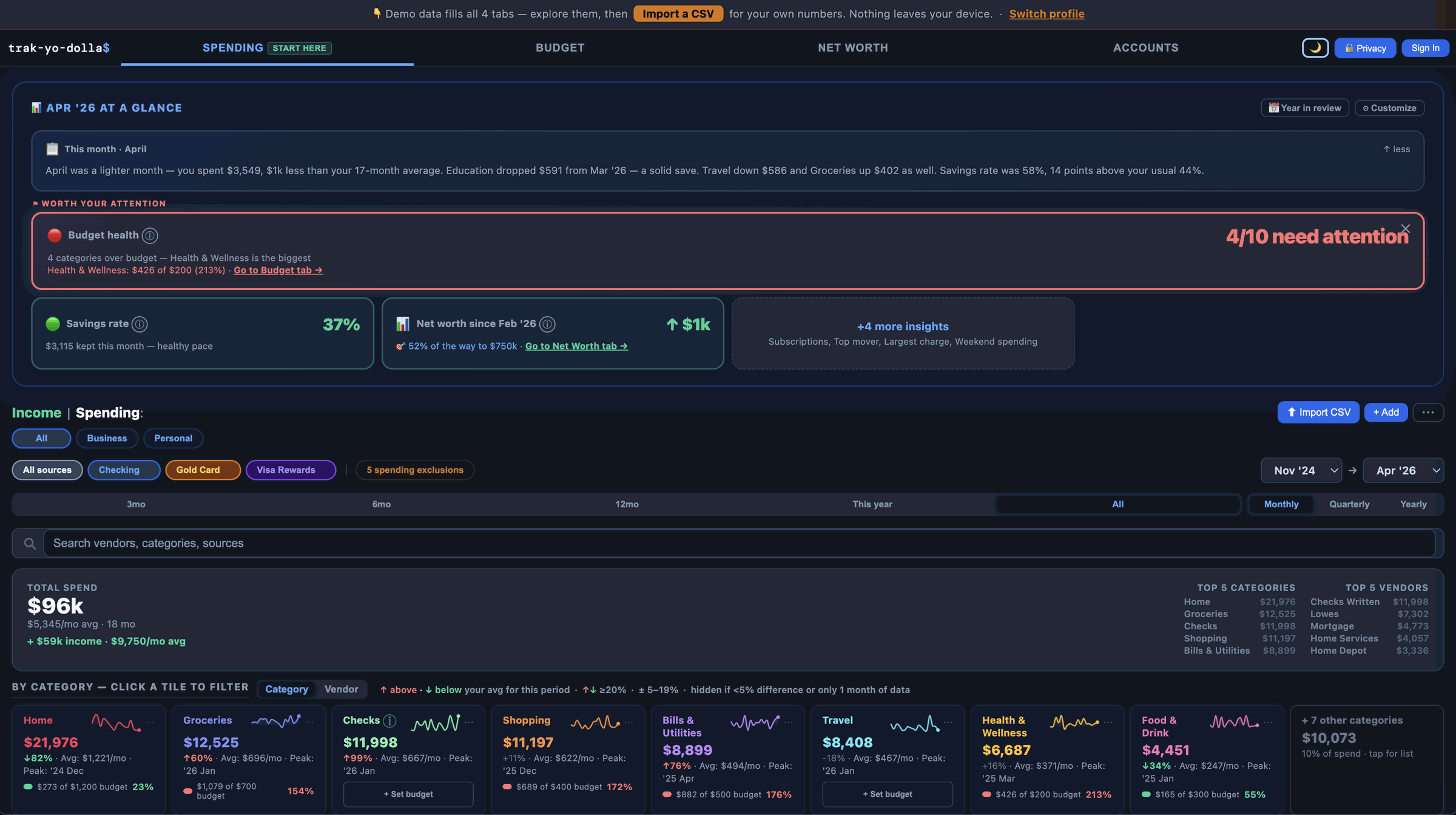The width and height of the screenshot is (1456, 815).
Task: Select the Personal profile filter
Action: coord(173,438)
